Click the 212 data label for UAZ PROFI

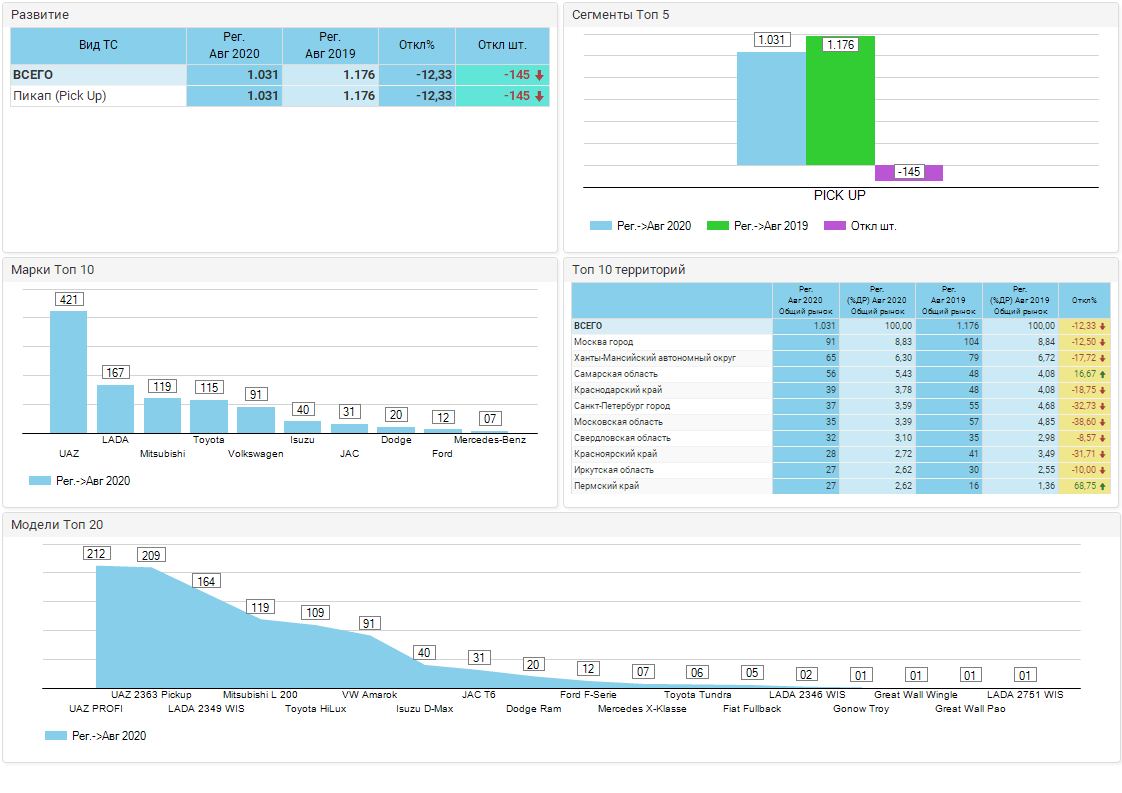click(97, 554)
